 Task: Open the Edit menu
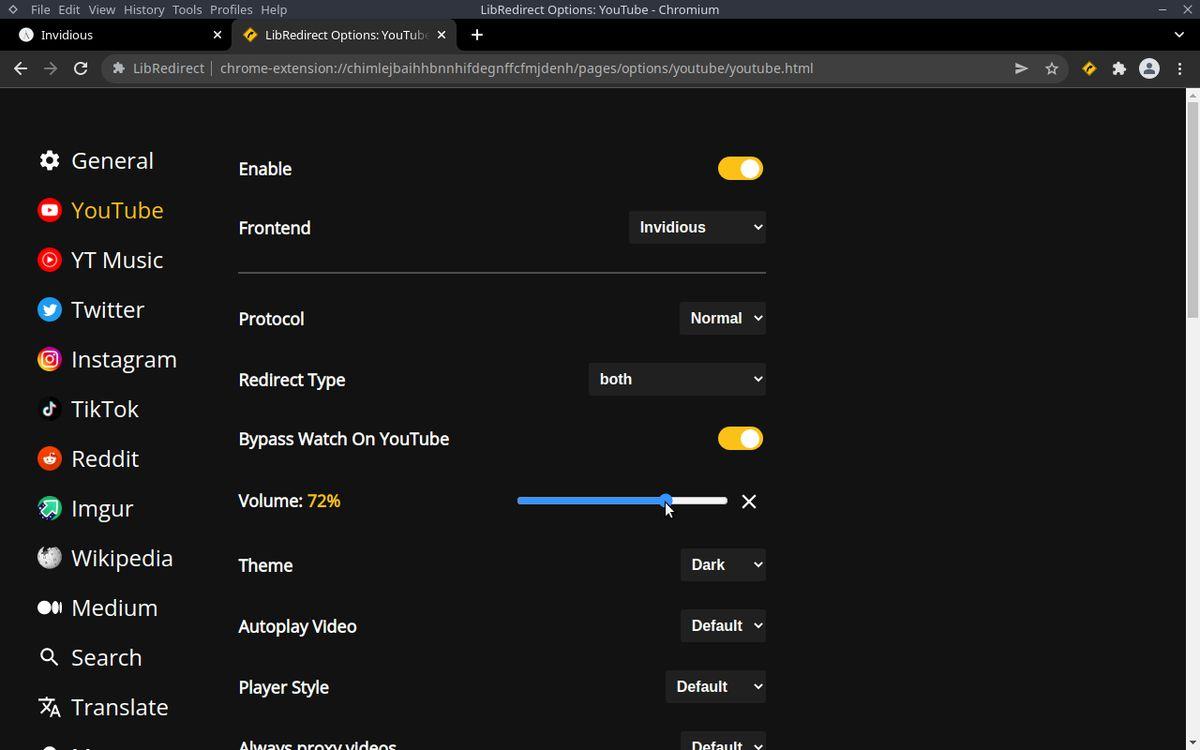[x=69, y=9]
